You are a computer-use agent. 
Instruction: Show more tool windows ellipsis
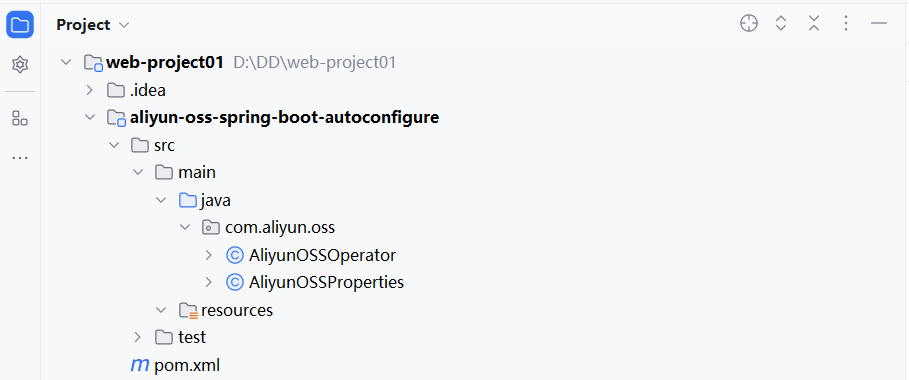20,158
